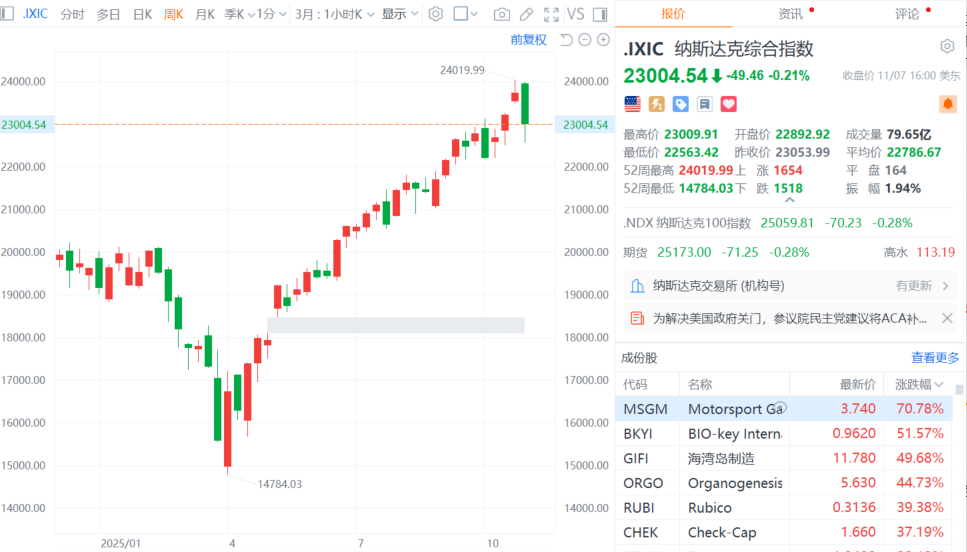Toggle the left sidebar panel icon
967x552 pixels.
(7, 13)
